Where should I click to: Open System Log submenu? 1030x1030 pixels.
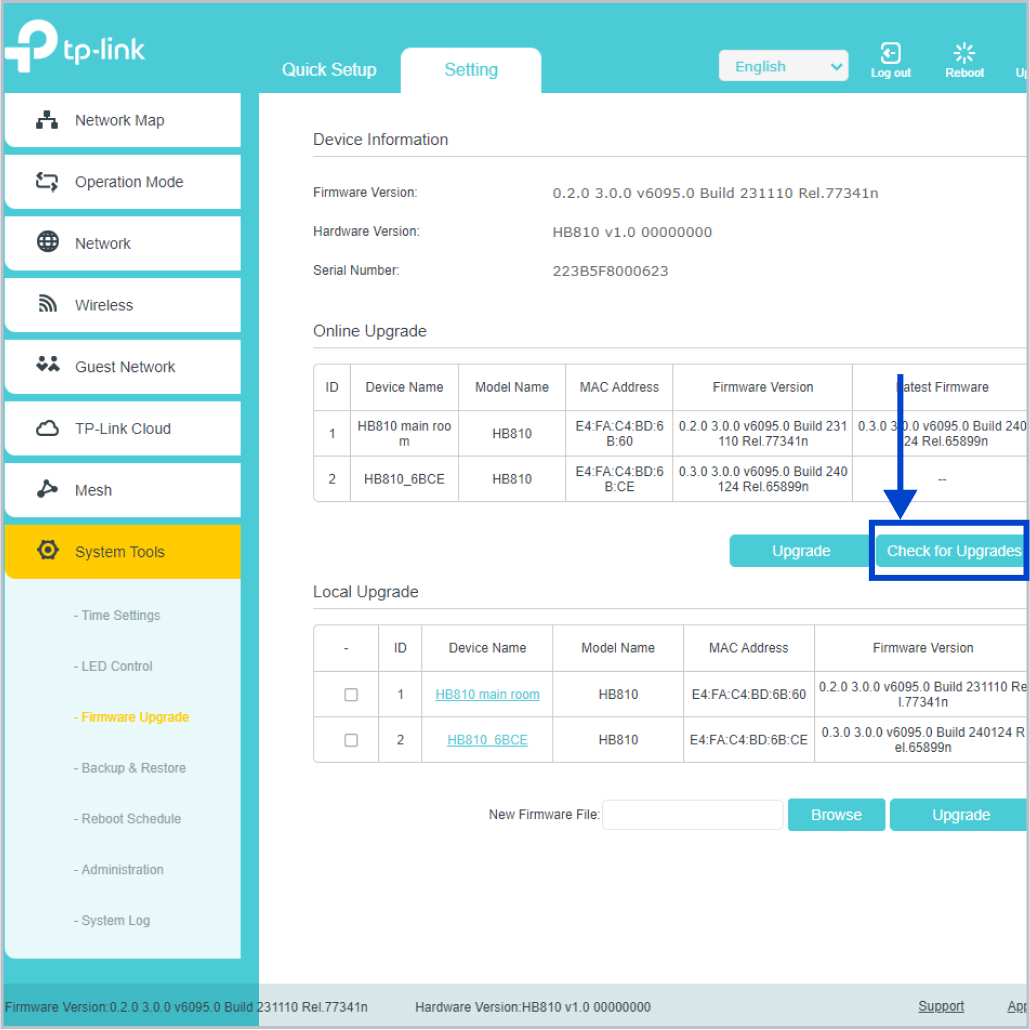pyautogui.click(x=112, y=920)
